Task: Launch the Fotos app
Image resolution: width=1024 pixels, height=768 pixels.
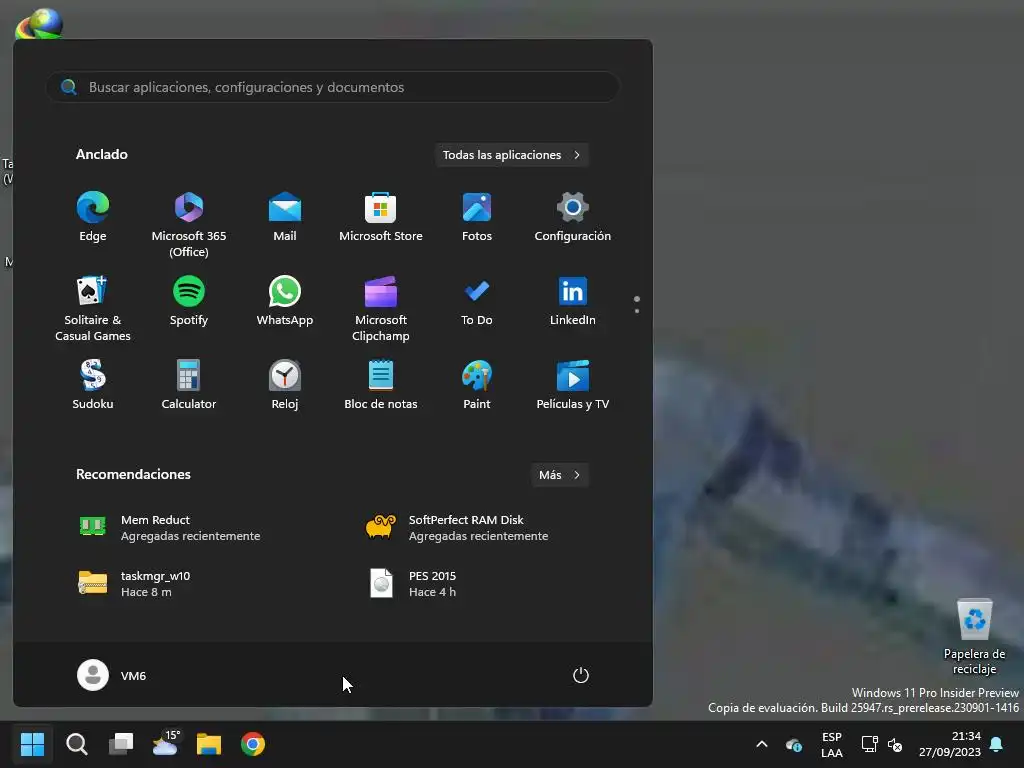Action: pyautogui.click(x=477, y=217)
